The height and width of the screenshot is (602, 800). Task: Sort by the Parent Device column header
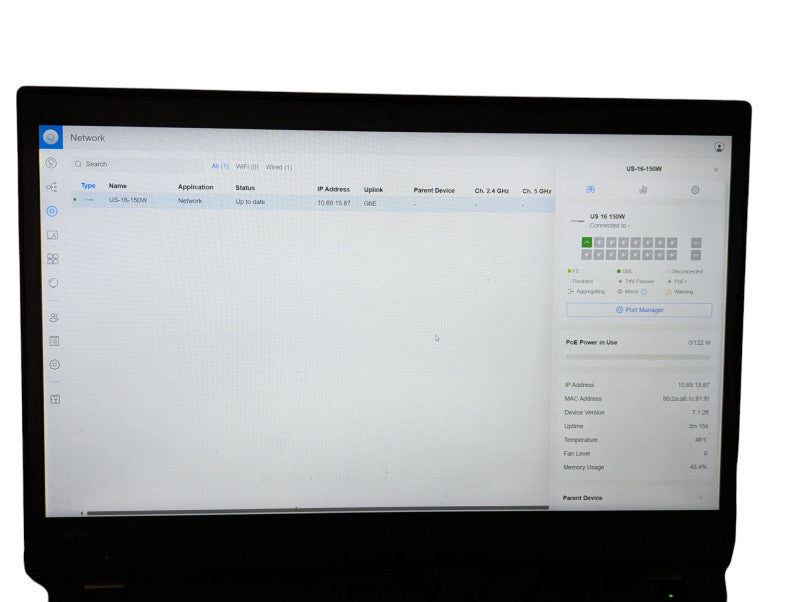coord(434,190)
